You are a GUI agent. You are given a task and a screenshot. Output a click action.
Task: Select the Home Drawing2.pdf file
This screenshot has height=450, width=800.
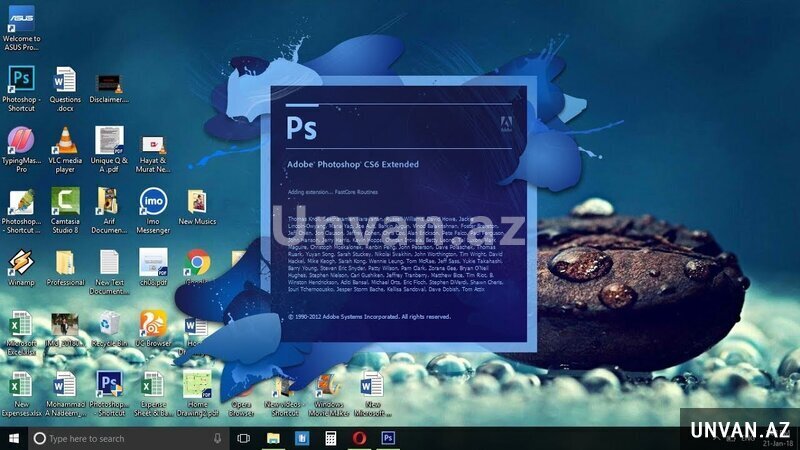pyautogui.click(x=197, y=386)
